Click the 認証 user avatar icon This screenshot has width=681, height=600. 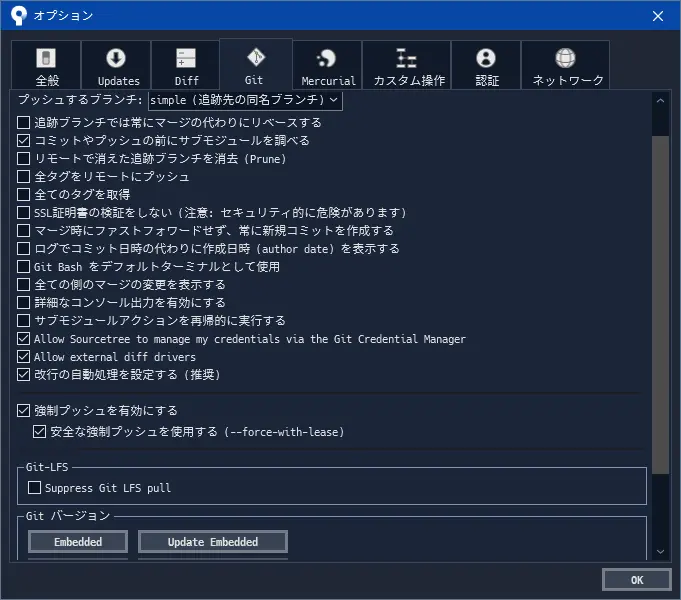(486, 58)
